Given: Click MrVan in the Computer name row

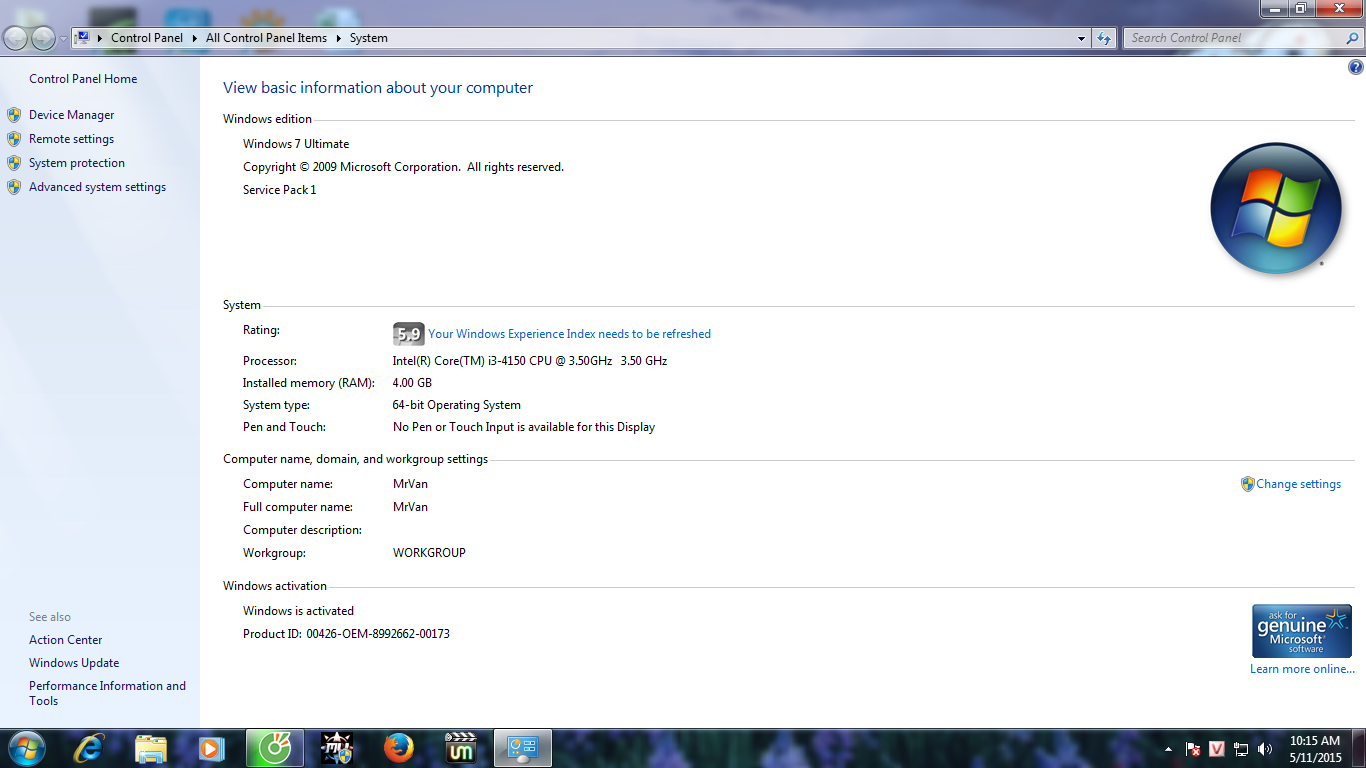Looking at the screenshot, I should (x=410, y=484).
